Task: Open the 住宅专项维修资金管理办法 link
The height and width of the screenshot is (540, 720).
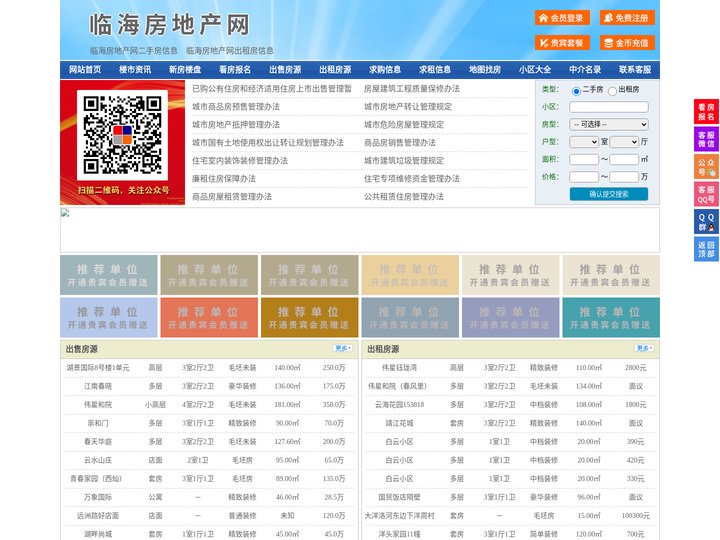Action: [412, 179]
